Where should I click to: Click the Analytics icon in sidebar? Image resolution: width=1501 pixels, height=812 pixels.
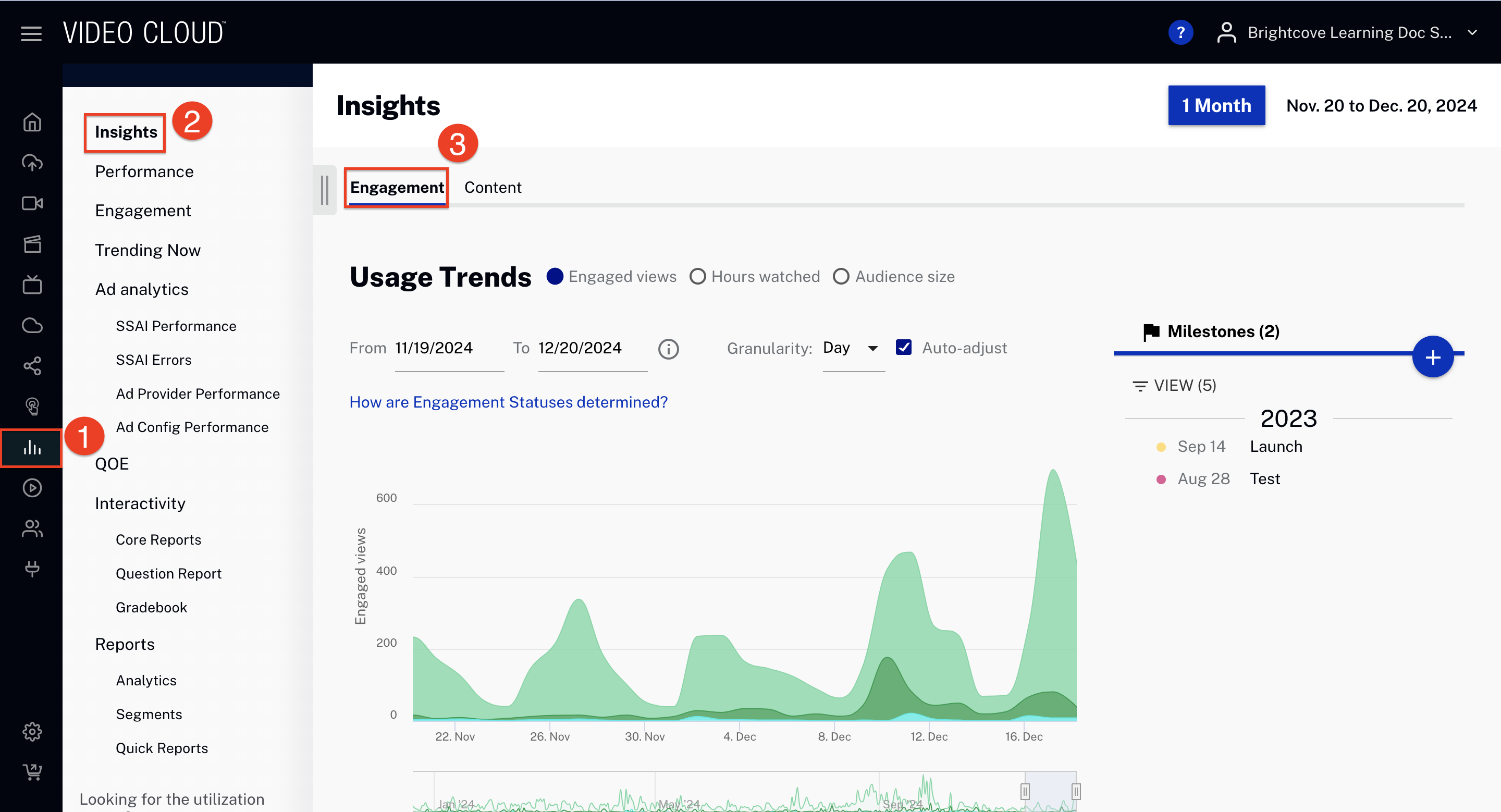pos(33,448)
